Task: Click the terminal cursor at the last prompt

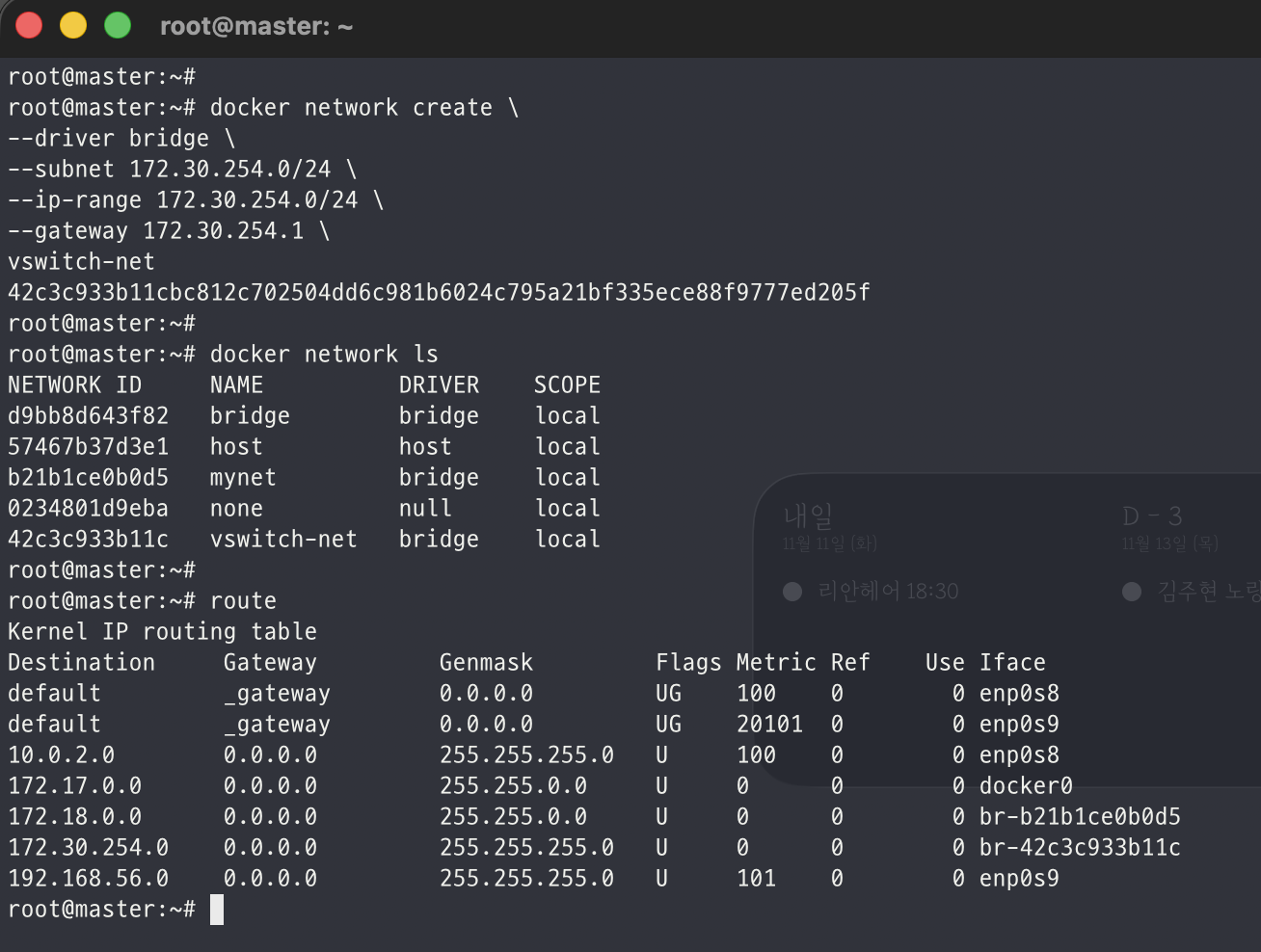Action: point(217,910)
